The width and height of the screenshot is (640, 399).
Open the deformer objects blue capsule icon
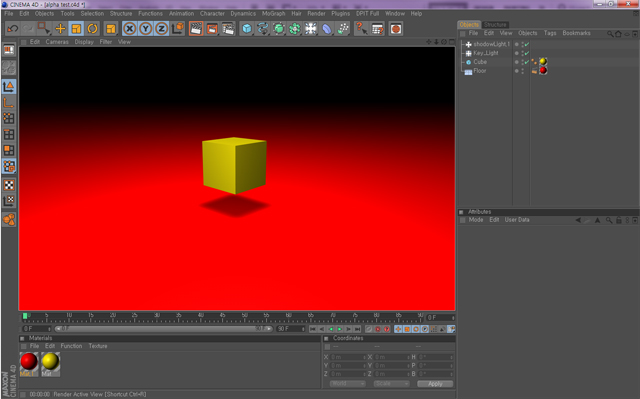point(327,29)
